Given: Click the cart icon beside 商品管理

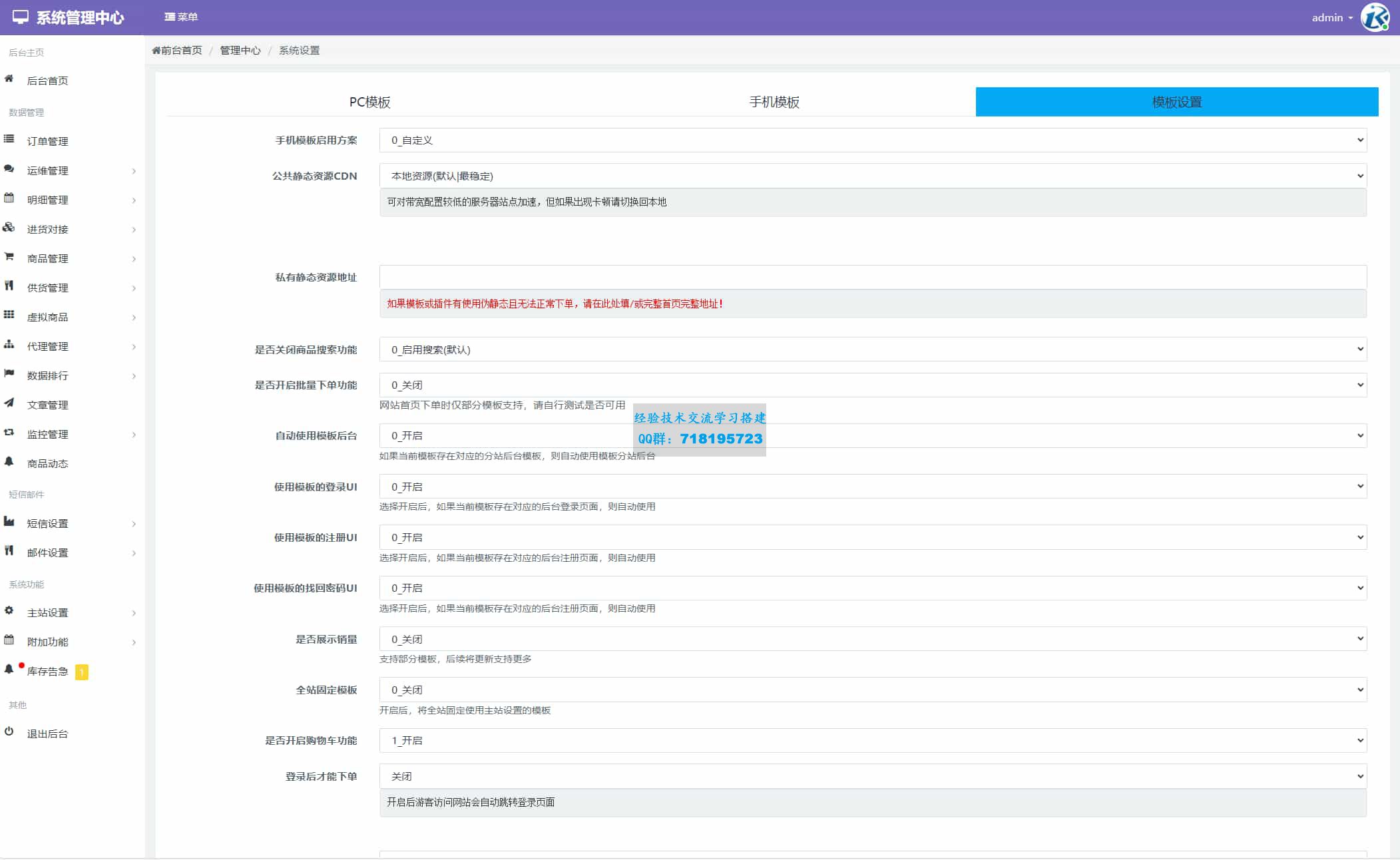Looking at the screenshot, I should pos(9,256).
